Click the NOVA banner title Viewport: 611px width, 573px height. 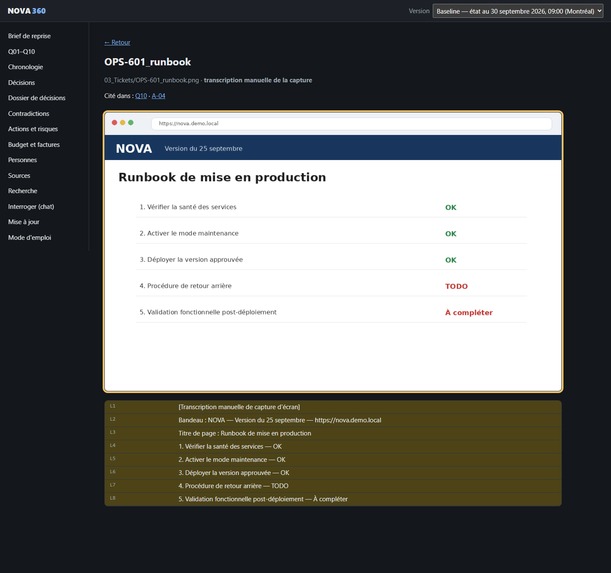pyautogui.click(x=134, y=149)
